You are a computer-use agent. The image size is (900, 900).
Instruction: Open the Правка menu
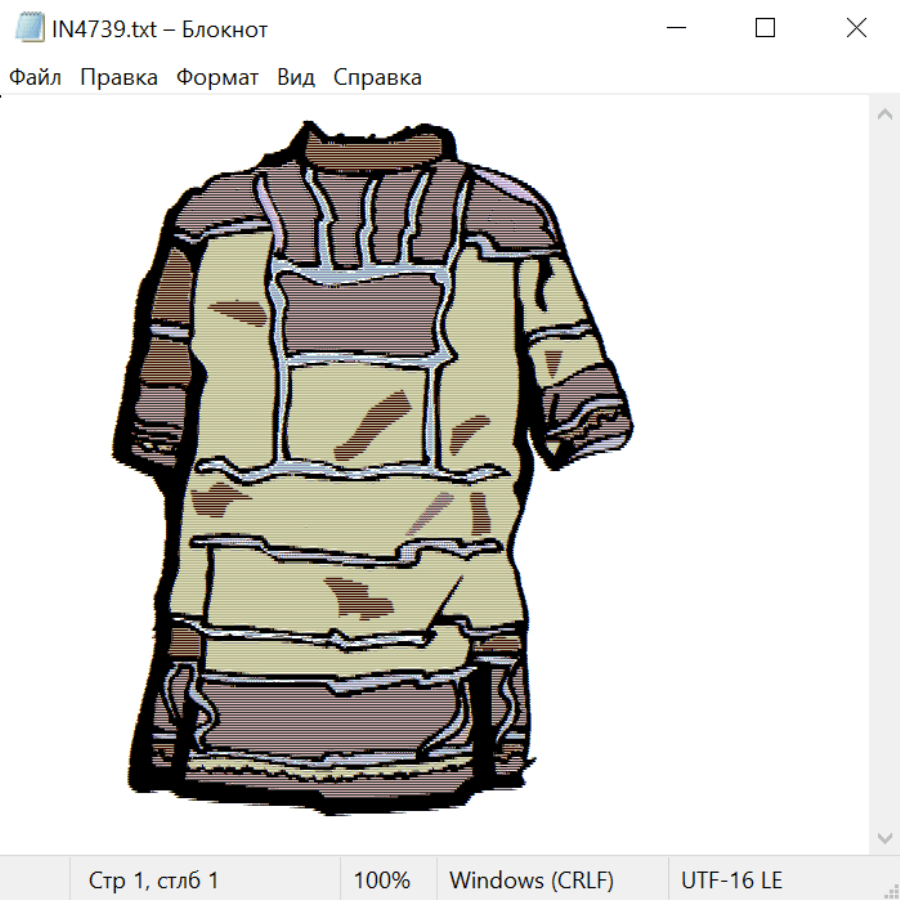[x=118, y=77]
